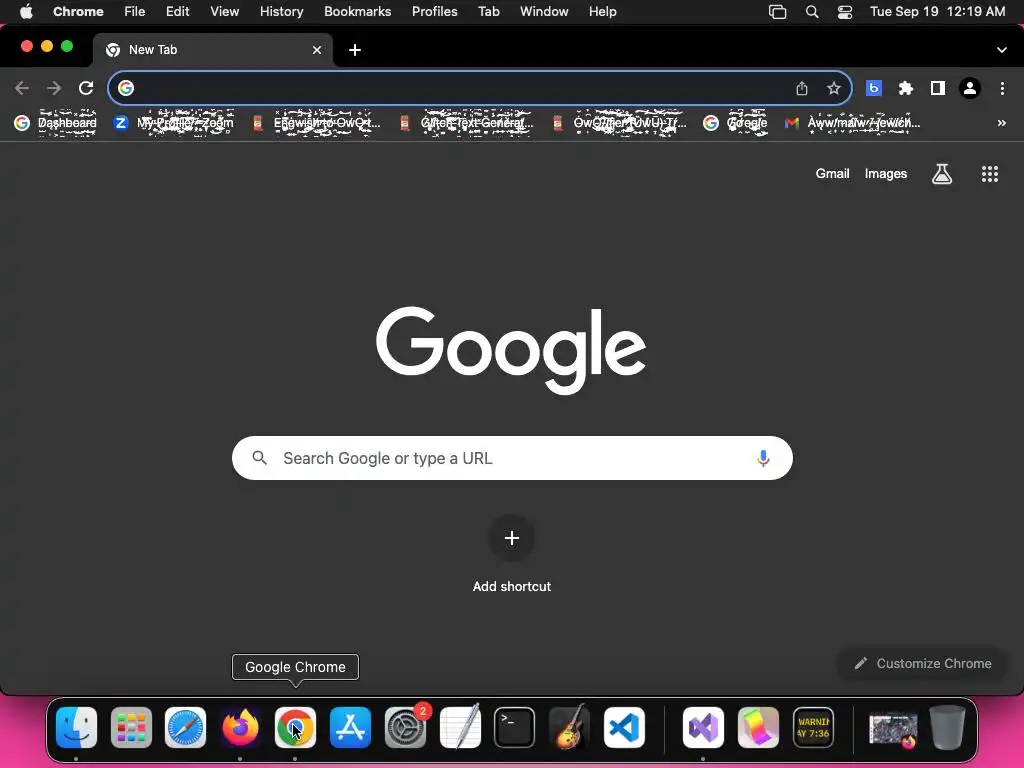Open the Google apps grid
The width and height of the screenshot is (1024, 768).
click(x=989, y=174)
